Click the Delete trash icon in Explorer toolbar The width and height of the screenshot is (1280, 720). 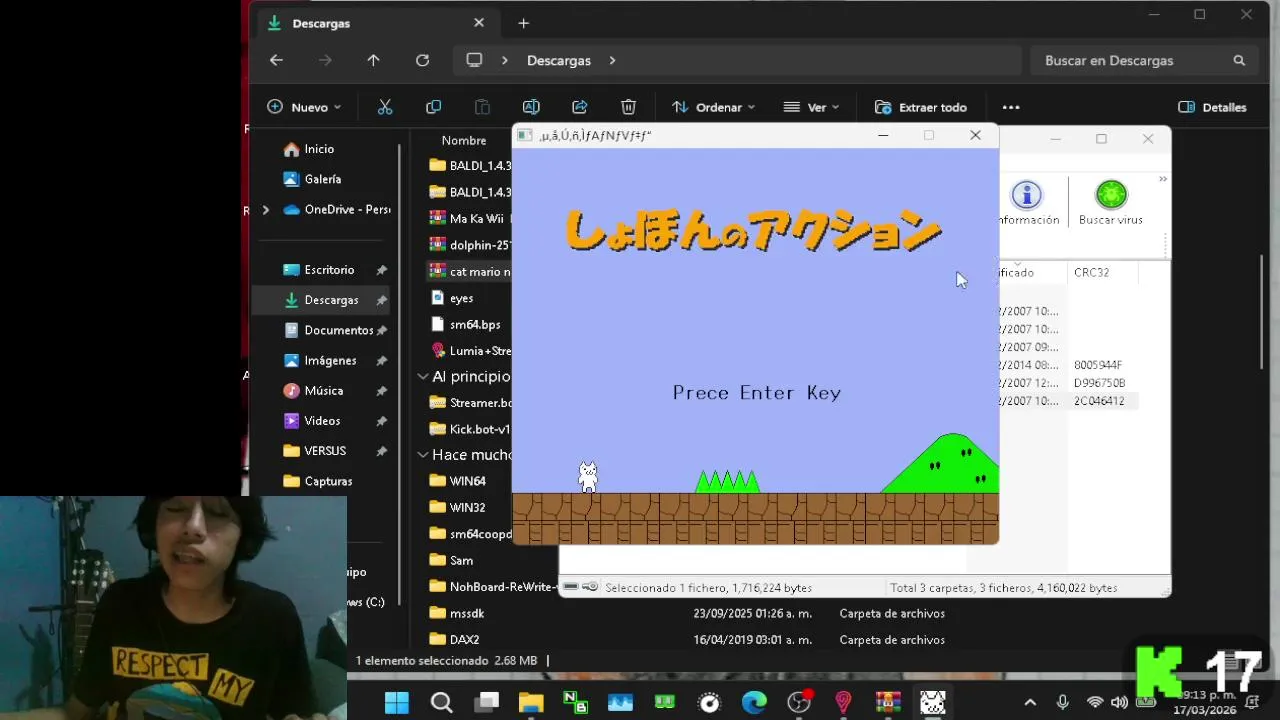click(x=628, y=107)
